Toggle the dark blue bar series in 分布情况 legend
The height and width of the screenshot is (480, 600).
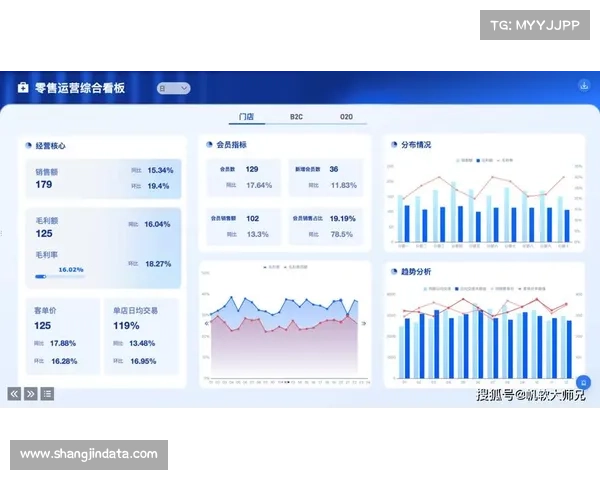(x=484, y=160)
